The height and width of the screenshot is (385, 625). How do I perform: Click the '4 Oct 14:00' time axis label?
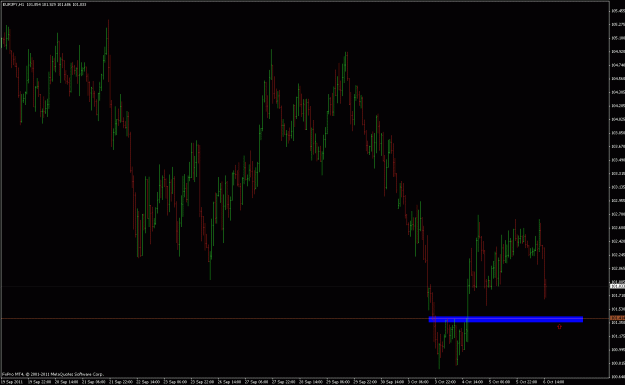(473, 382)
